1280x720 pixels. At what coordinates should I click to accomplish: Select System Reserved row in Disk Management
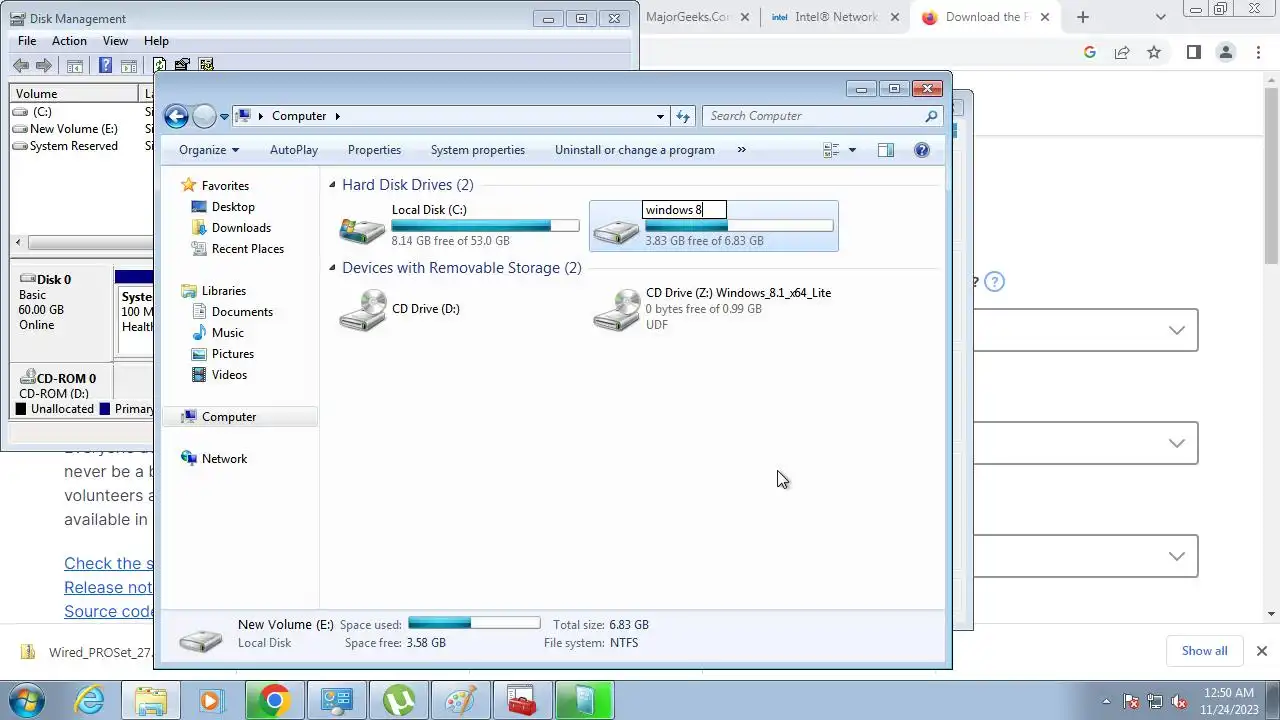73,146
